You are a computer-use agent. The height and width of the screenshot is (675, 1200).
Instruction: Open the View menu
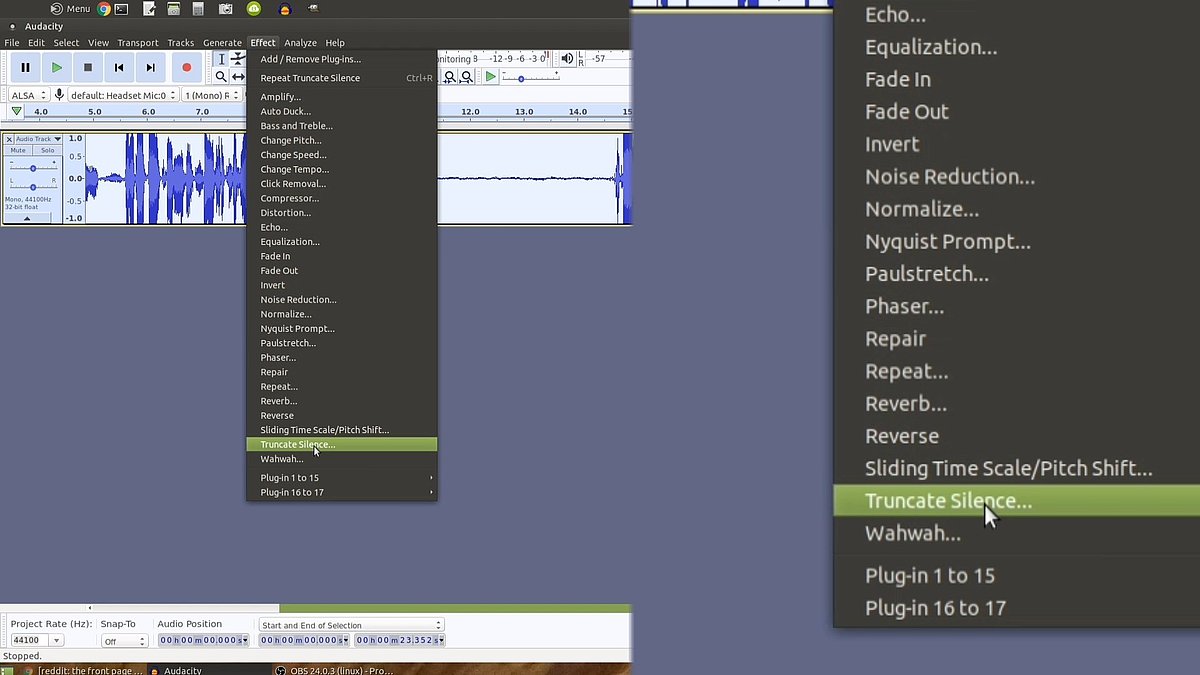pos(98,43)
